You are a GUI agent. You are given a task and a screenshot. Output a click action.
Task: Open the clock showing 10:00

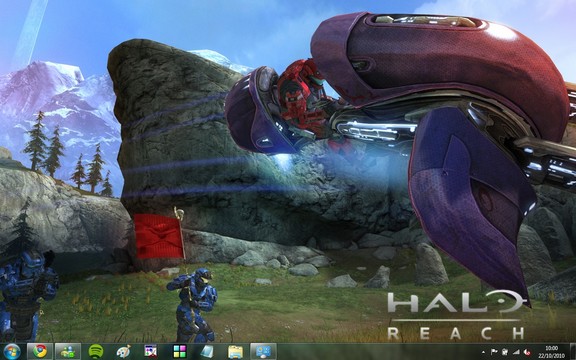tap(552, 348)
